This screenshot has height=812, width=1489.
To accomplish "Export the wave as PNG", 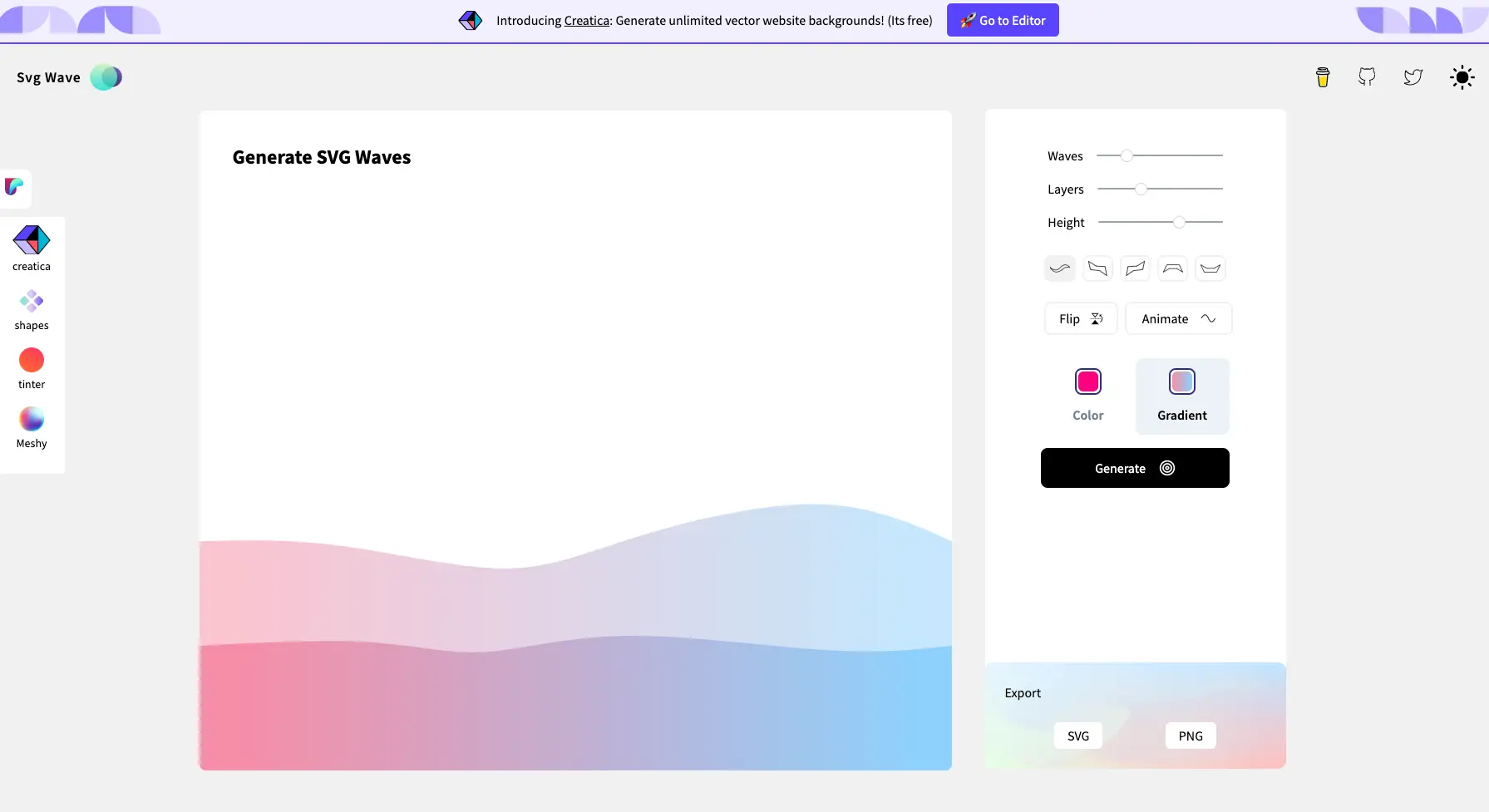I will tap(1190, 736).
